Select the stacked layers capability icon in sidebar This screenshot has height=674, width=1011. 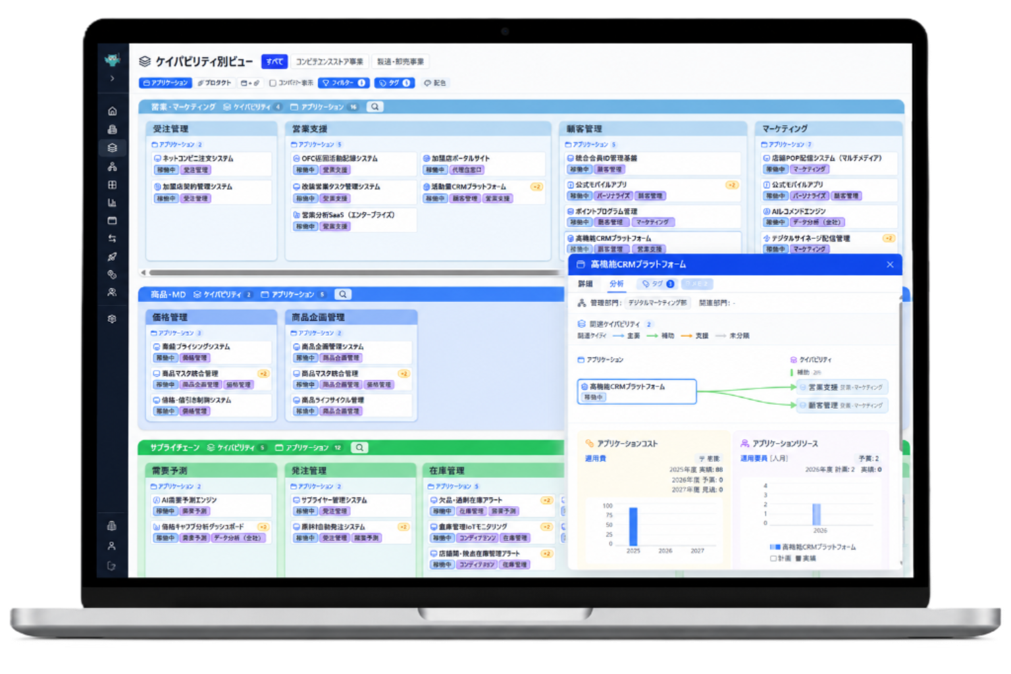tap(112, 148)
